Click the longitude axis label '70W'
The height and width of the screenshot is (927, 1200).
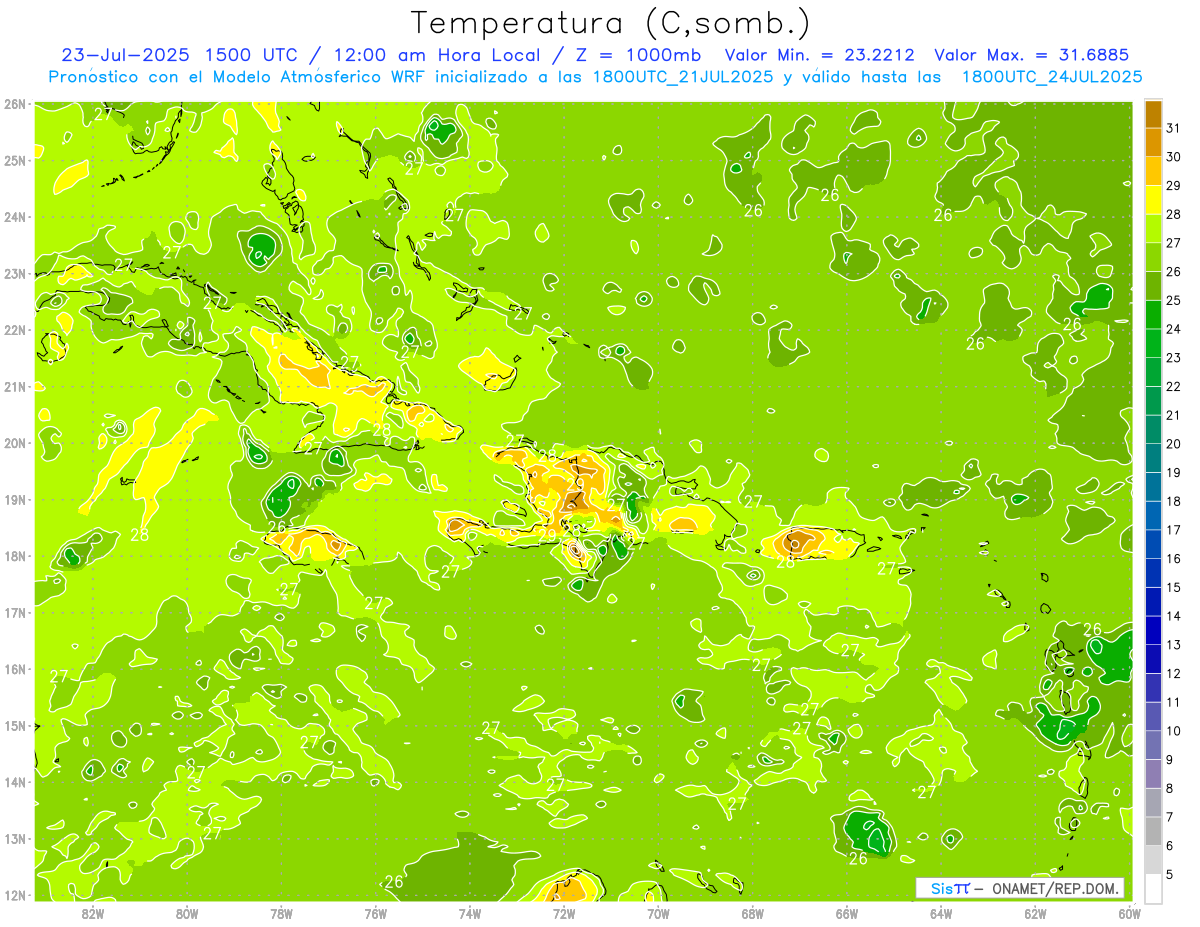tap(658, 912)
